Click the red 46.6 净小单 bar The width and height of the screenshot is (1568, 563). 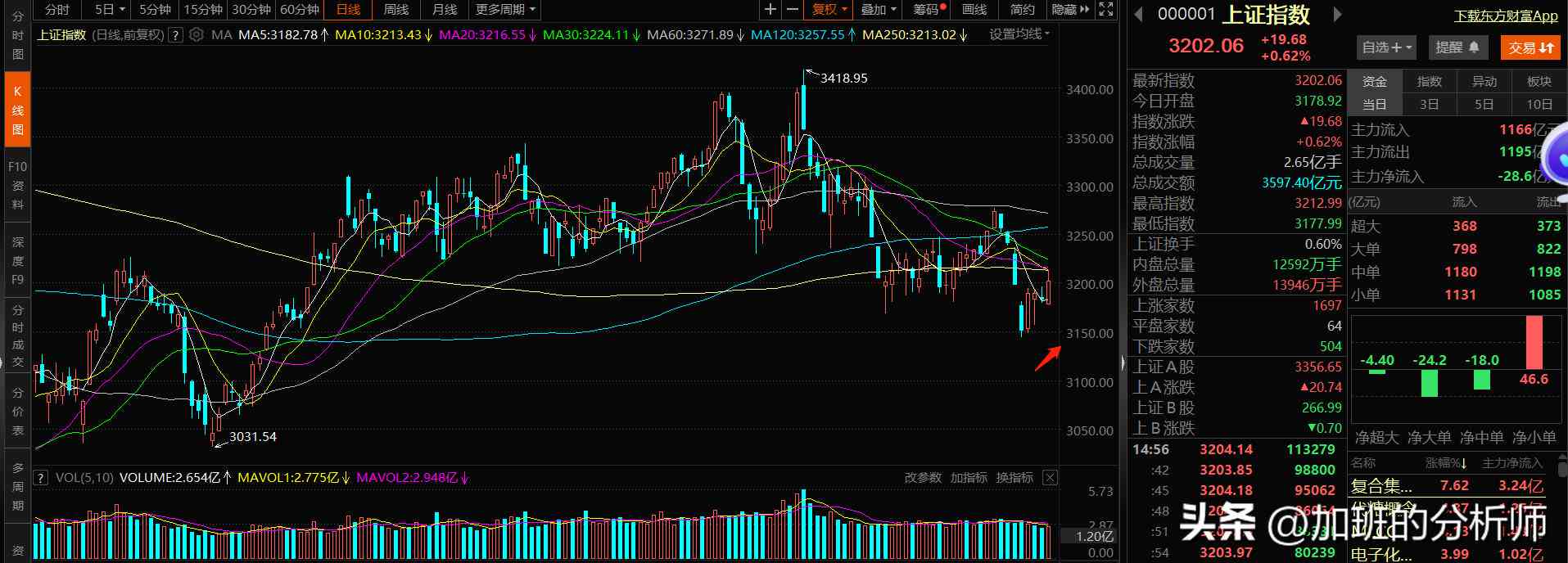pyautogui.click(x=1534, y=342)
